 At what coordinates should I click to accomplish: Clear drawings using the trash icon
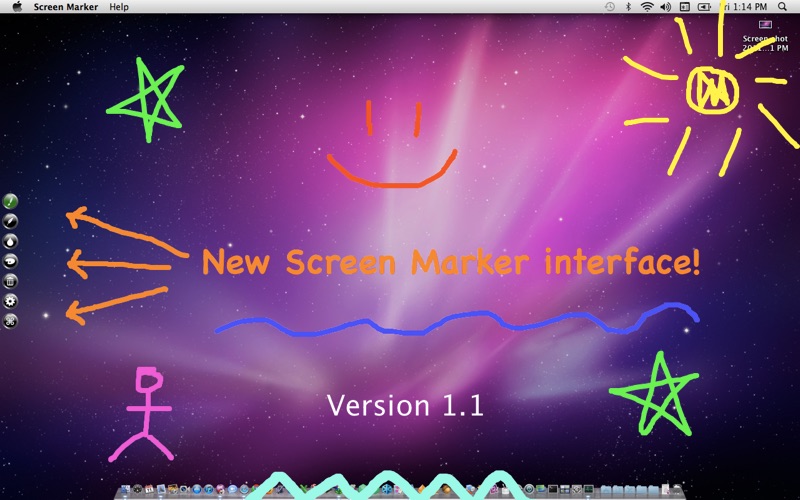click(11, 281)
